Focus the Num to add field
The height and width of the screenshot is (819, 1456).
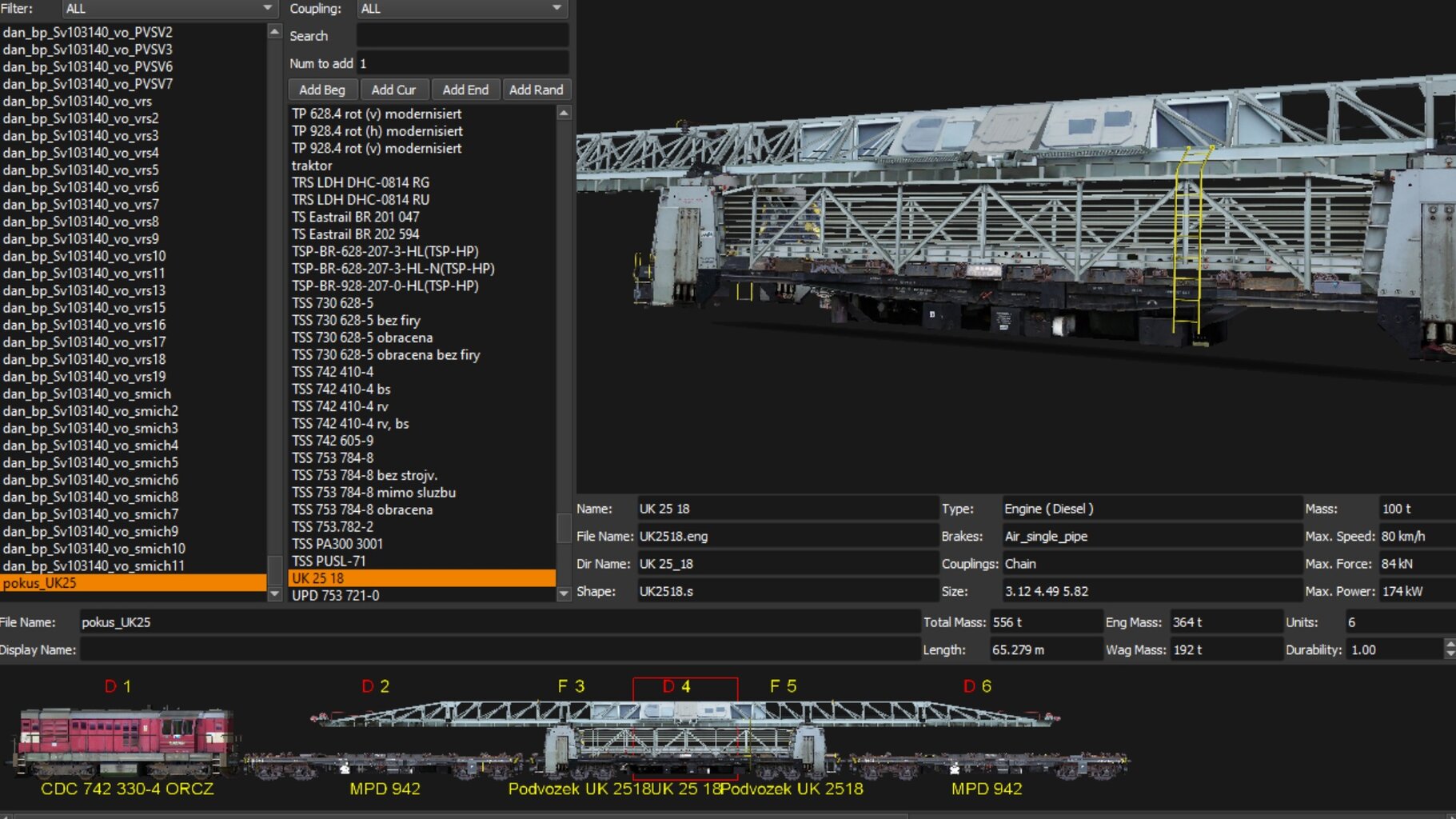461,63
